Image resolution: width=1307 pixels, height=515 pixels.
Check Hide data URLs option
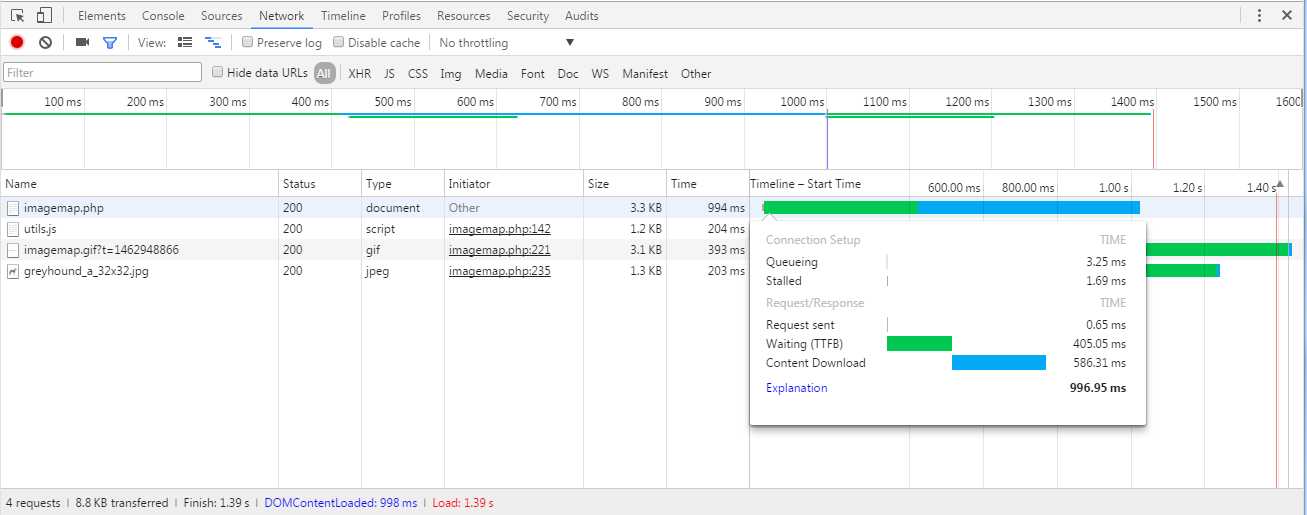click(217, 72)
